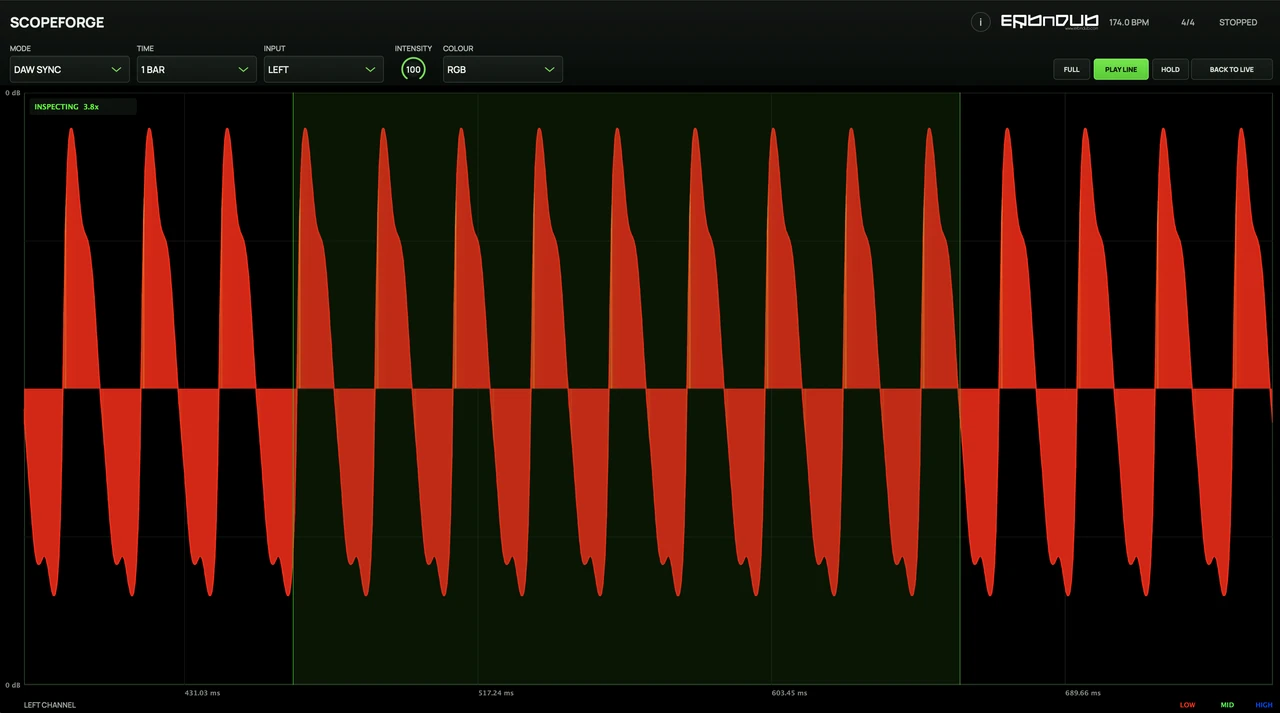Open the info icon beside the logo
Screen dimensions: 1280x713
click(x=980, y=22)
